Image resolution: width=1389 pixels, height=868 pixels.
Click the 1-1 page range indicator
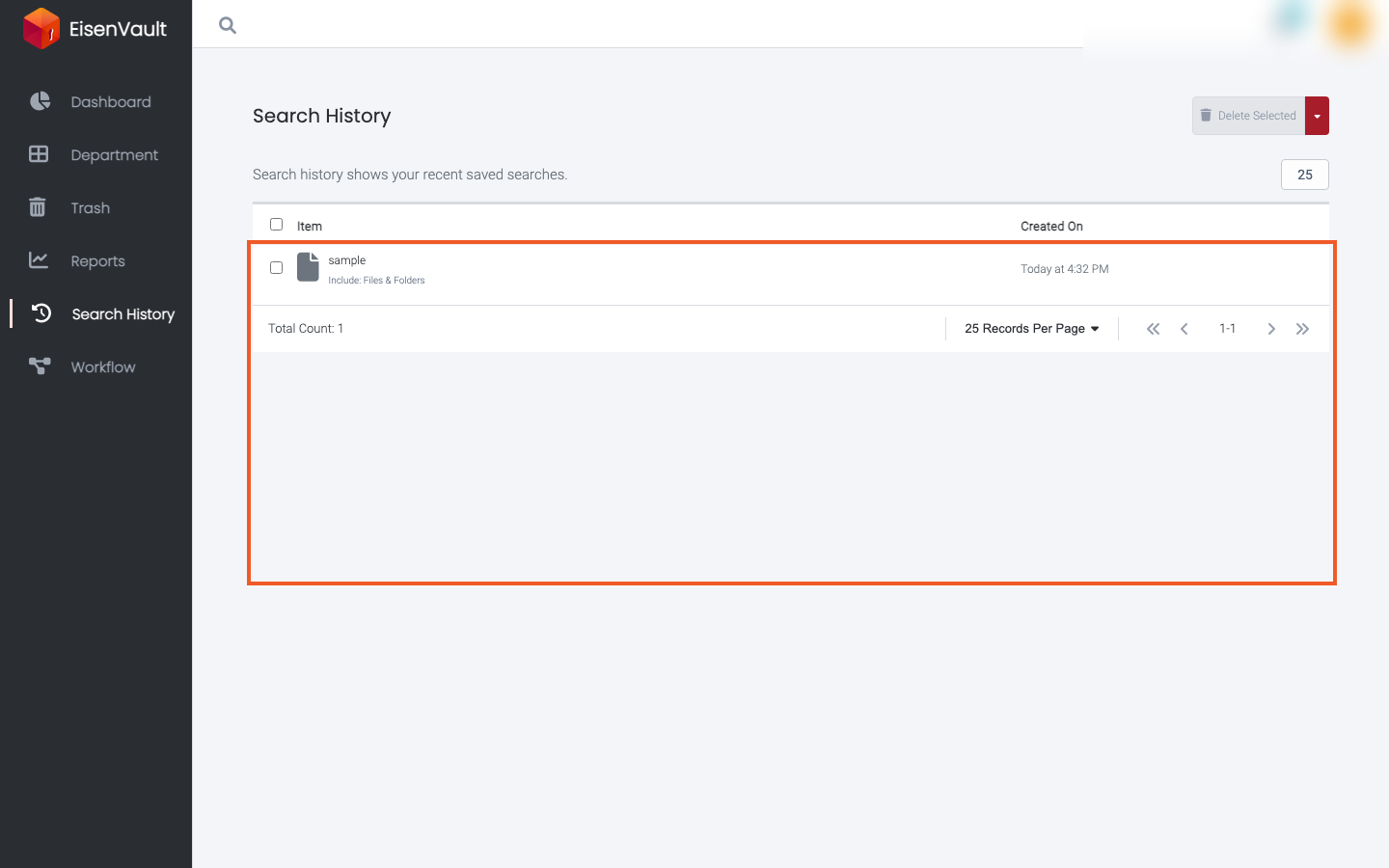[1227, 329]
